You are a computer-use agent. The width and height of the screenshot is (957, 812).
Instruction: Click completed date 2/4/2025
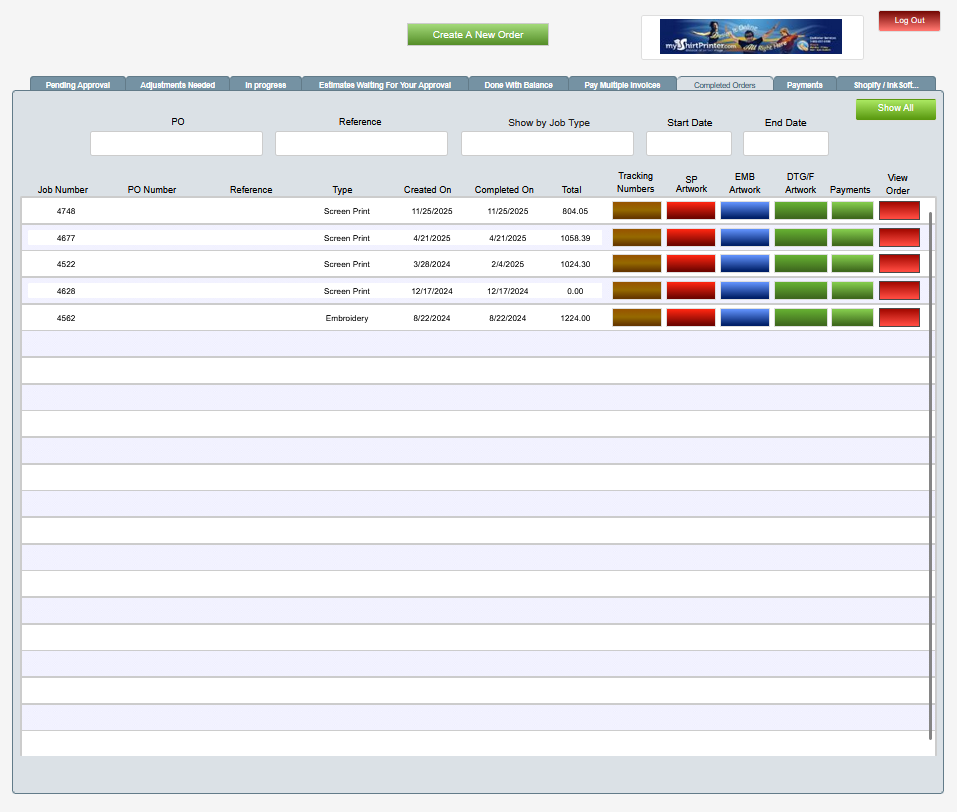tap(508, 264)
